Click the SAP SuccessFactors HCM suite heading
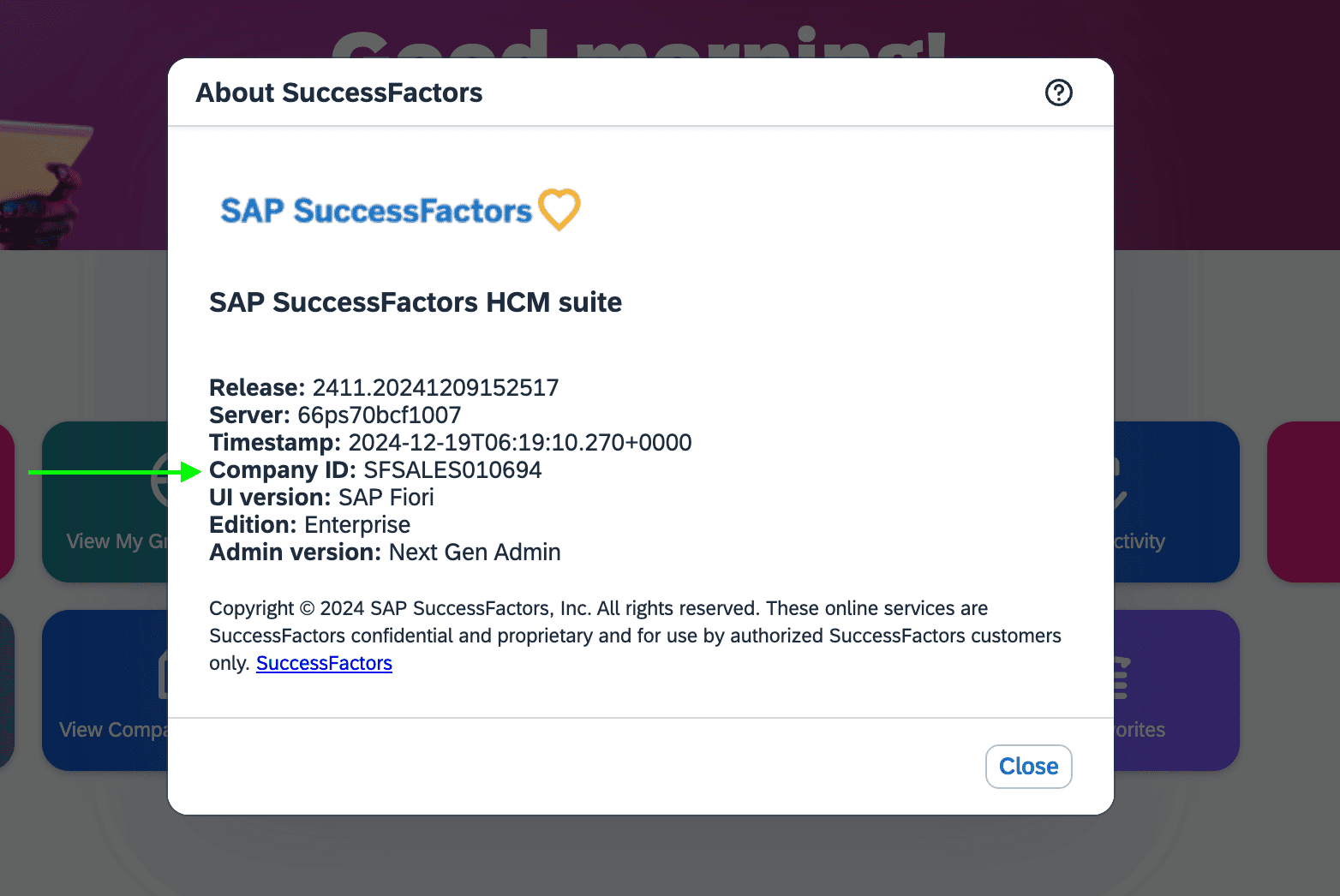Screen dimensions: 1340x896 pos(416,302)
